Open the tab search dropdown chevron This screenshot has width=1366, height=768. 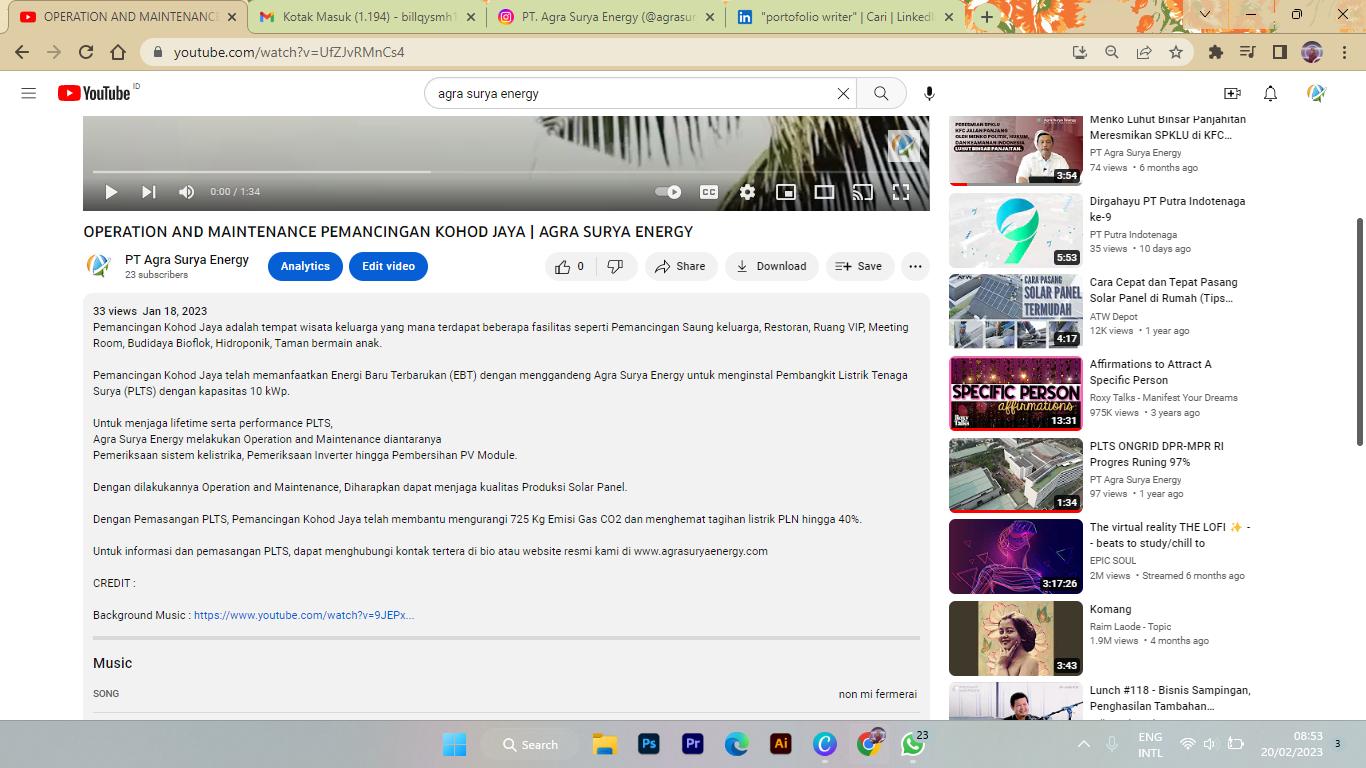pos(1205,15)
